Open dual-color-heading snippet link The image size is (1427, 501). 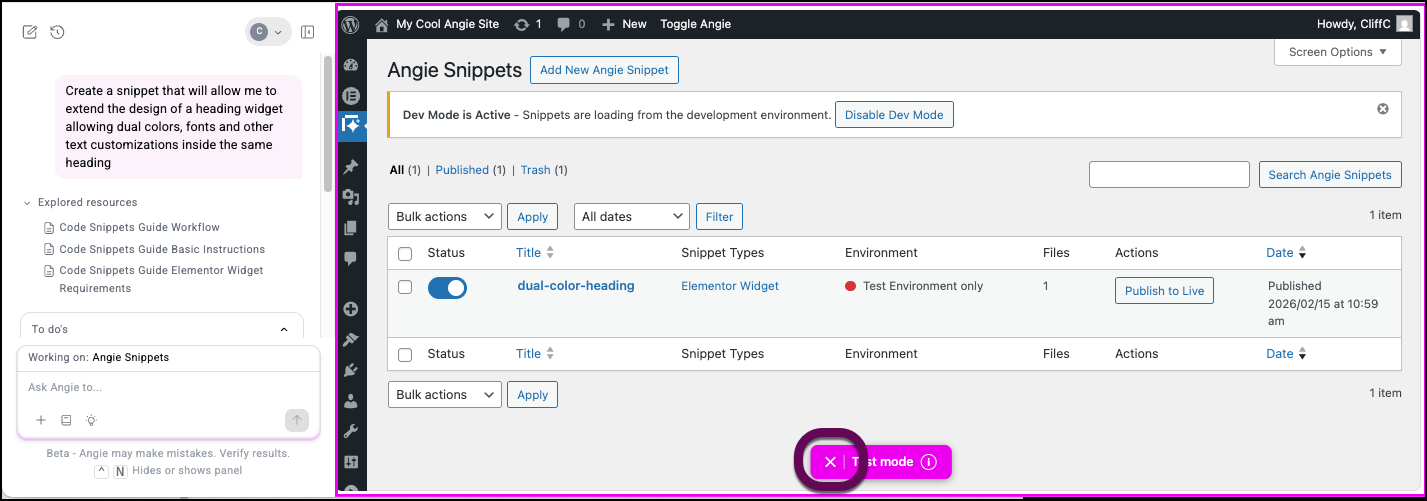pos(576,286)
